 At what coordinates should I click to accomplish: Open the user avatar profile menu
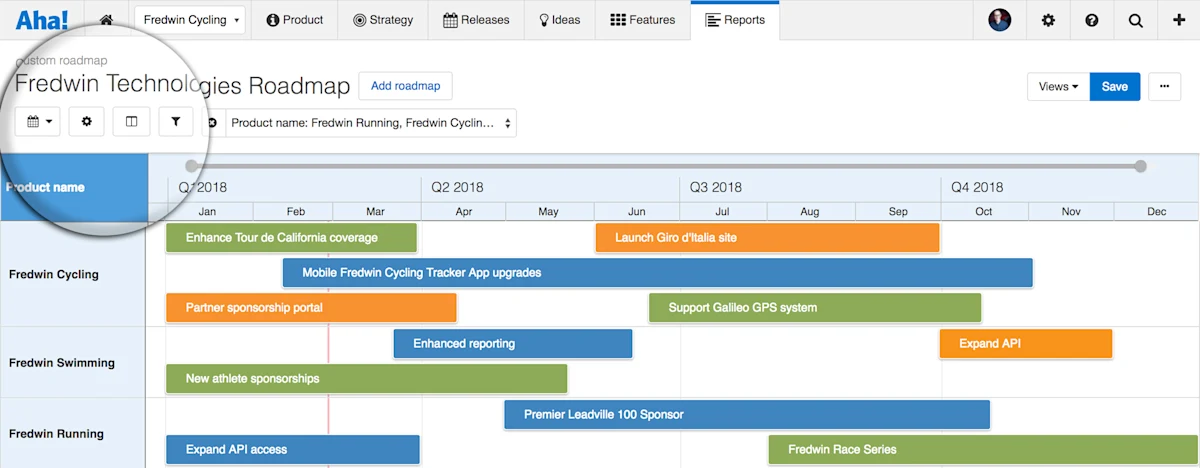1000,20
